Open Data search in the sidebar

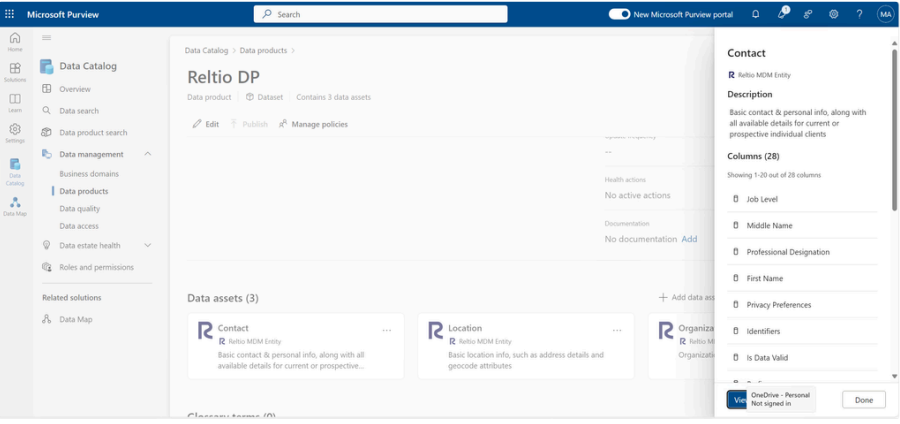pos(79,111)
